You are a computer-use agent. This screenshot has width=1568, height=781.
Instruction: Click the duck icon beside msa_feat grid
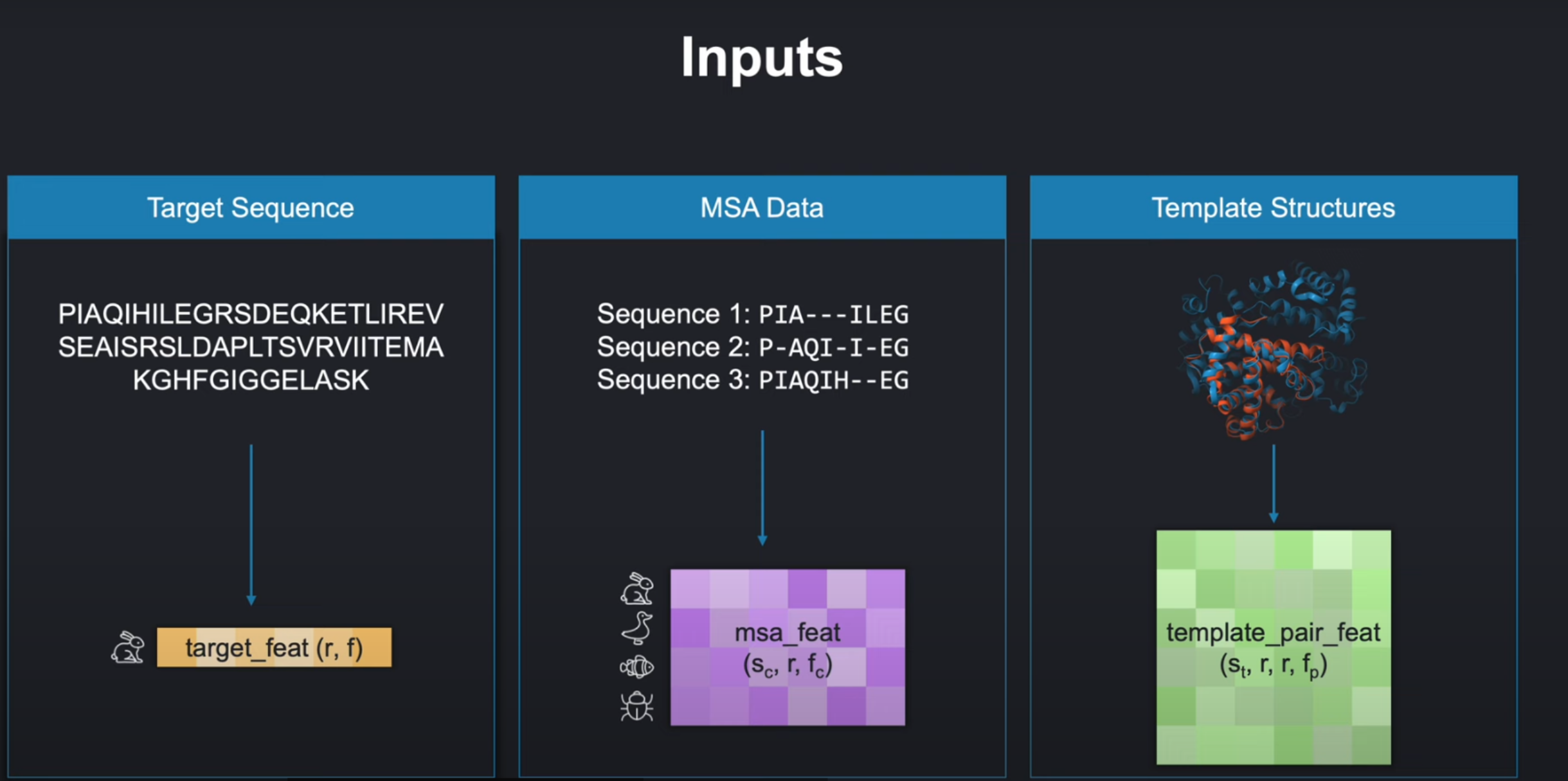(x=636, y=628)
